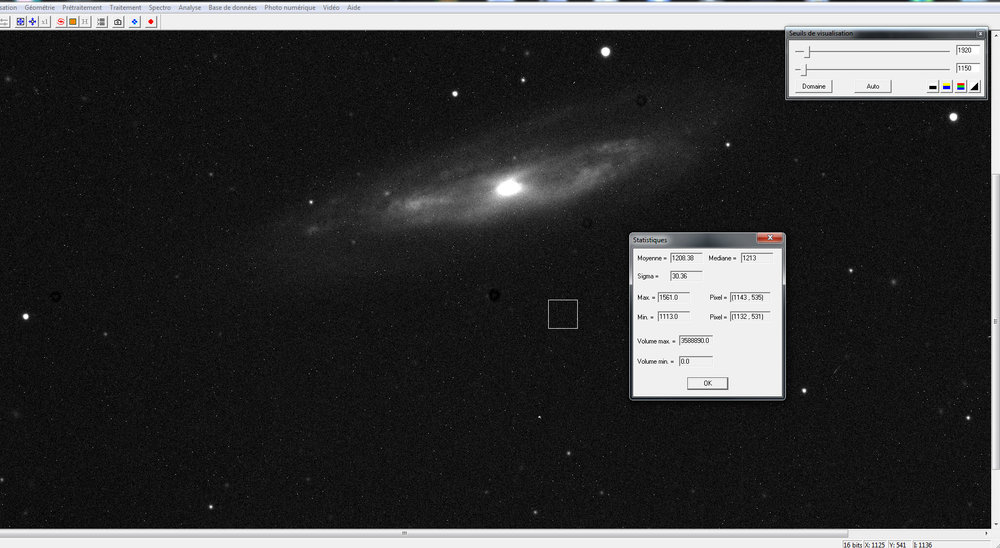Viewport: 1000px width, 548px height.
Task: Click the "16 bits" status bar entry
Action: point(852,545)
